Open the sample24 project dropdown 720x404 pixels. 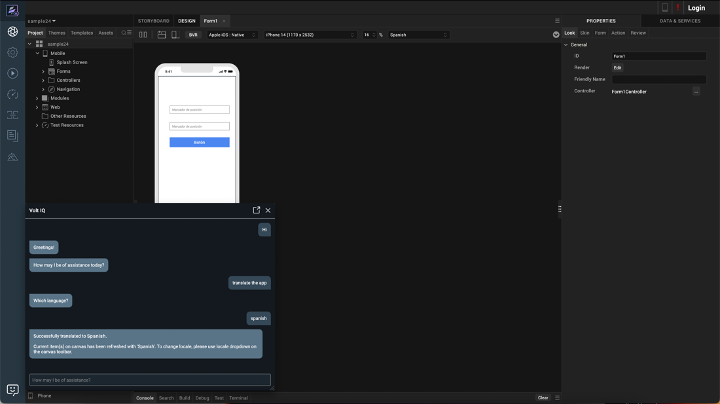pos(42,21)
